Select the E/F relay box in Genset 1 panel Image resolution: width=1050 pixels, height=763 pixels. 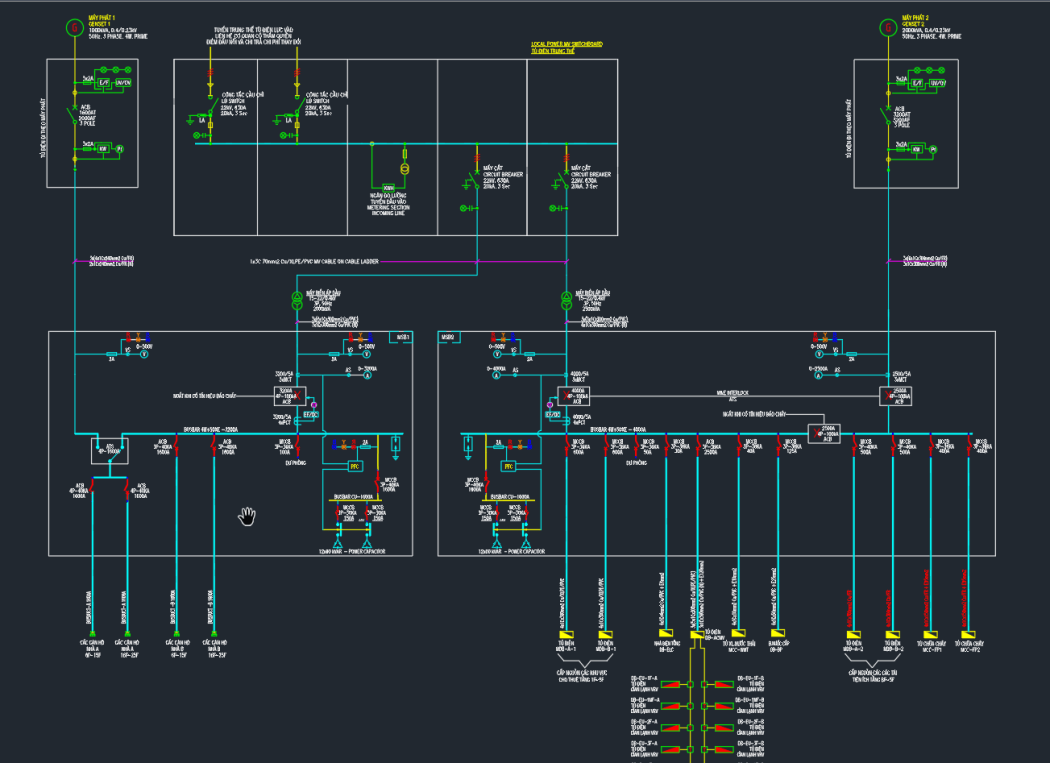point(102,83)
